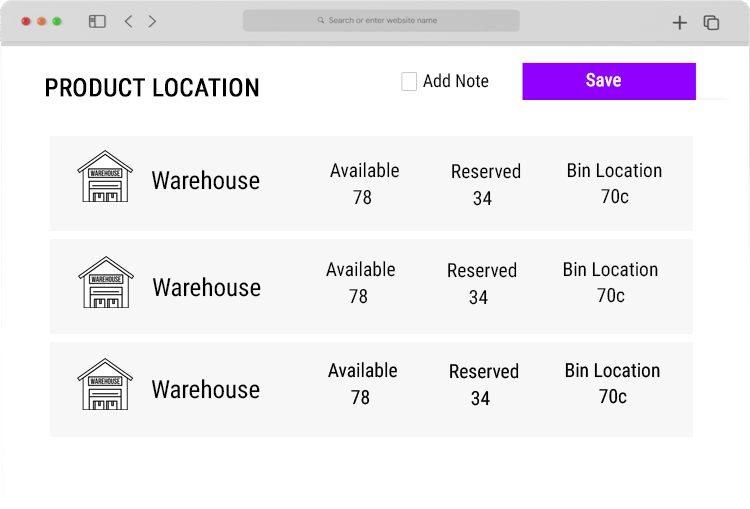Click the first row's warehouse icon
Screen dimensions: 750x509
[x=105, y=176]
